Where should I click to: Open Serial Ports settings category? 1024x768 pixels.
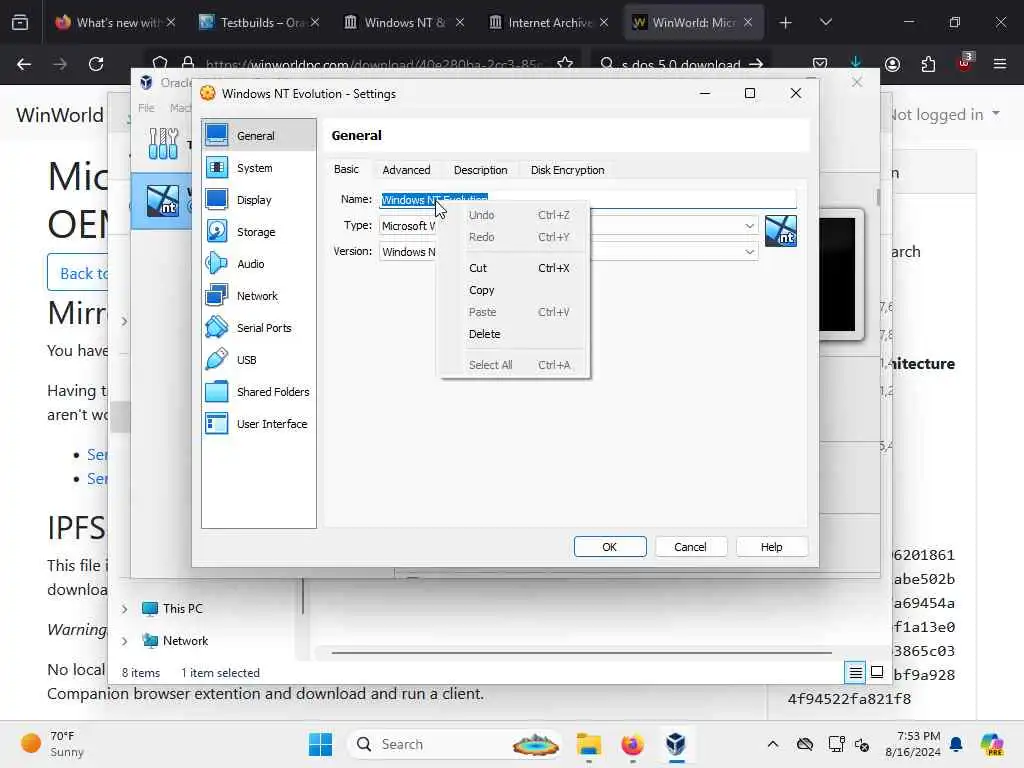coord(259,328)
